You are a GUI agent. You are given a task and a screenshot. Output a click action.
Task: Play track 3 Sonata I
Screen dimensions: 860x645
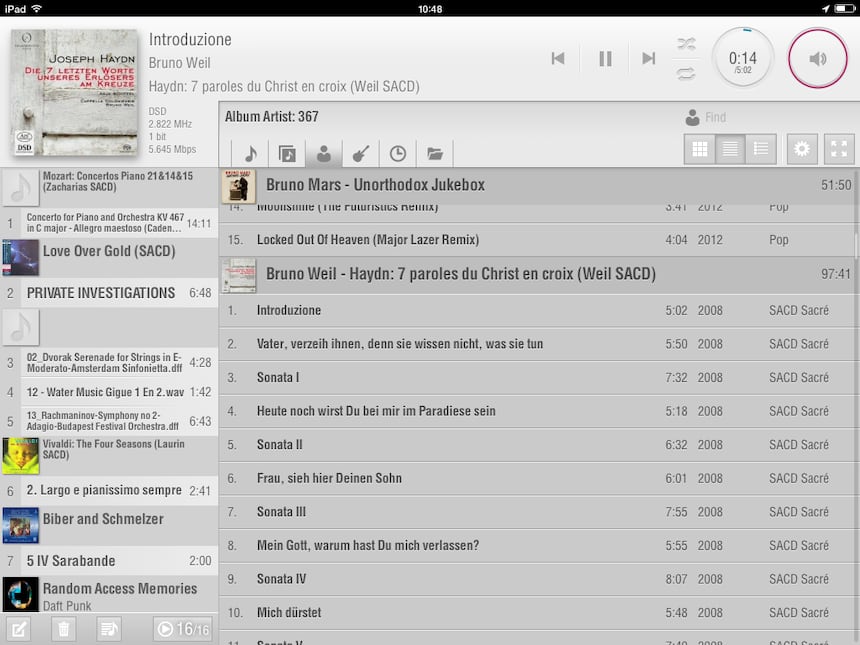tap(538, 377)
